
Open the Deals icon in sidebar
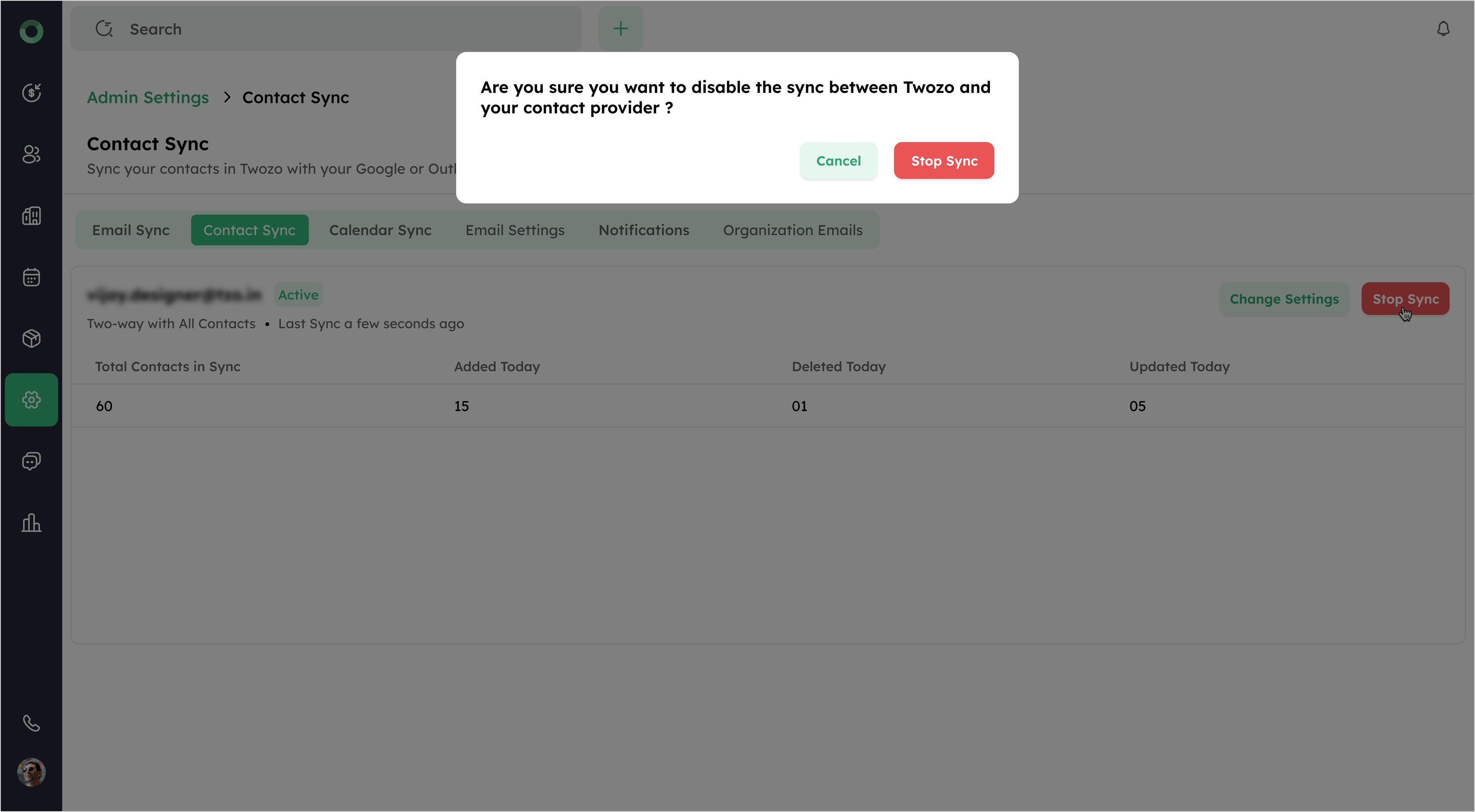tap(32, 93)
